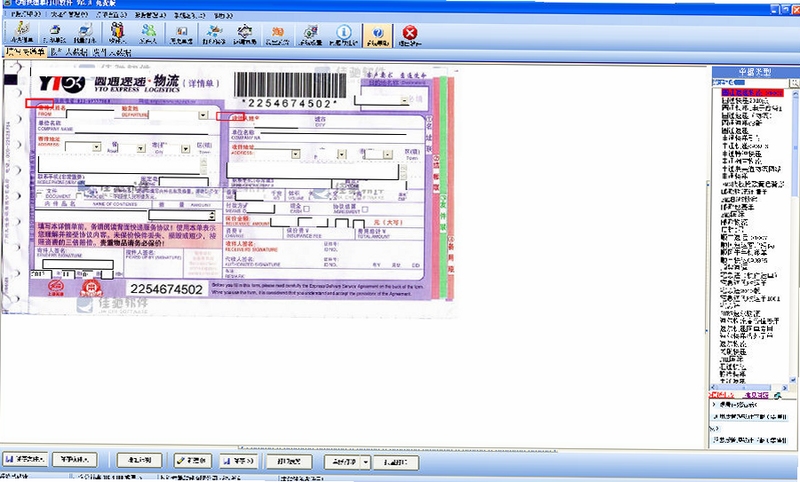Viewport: 800px width, 482px height.
Task: Click the template list horizontal scrollbar
Action: point(749,388)
